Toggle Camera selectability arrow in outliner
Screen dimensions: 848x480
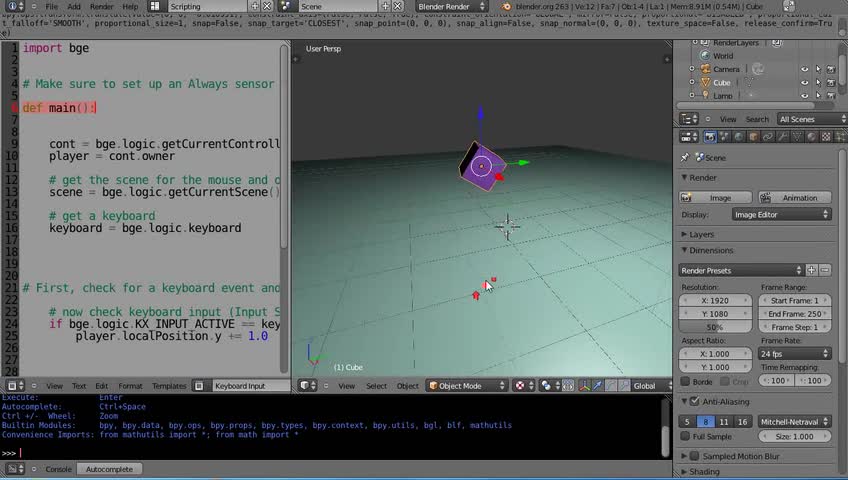(x=818, y=69)
